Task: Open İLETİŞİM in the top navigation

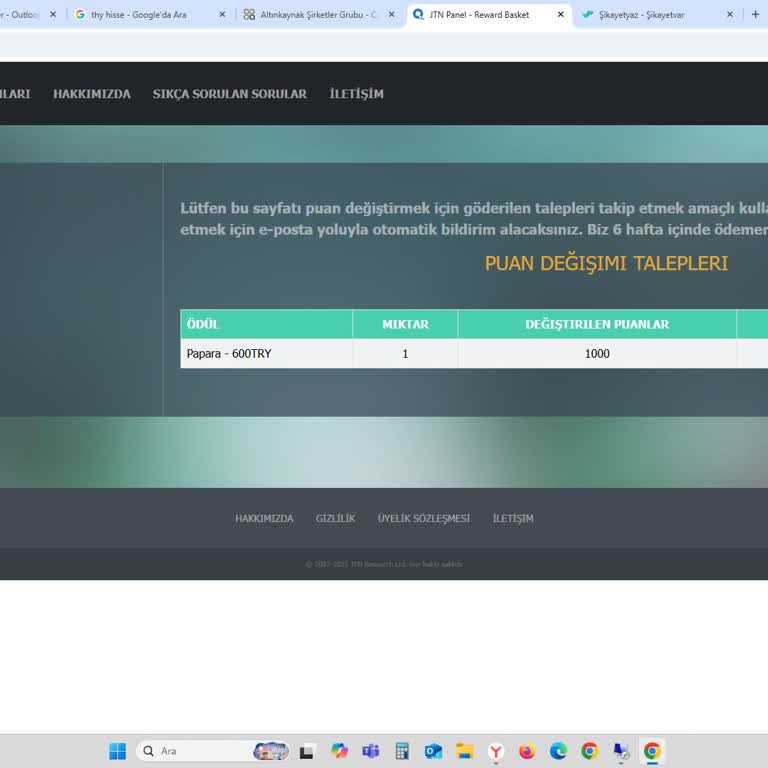Action: (x=357, y=94)
